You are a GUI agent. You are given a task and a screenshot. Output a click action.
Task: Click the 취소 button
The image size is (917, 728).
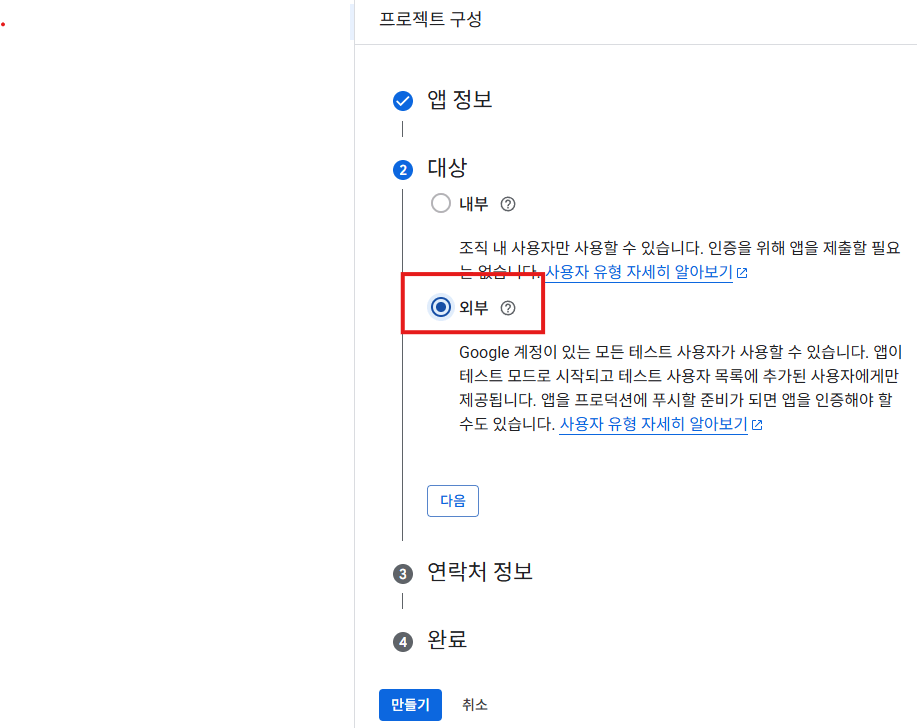pos(474,705)
